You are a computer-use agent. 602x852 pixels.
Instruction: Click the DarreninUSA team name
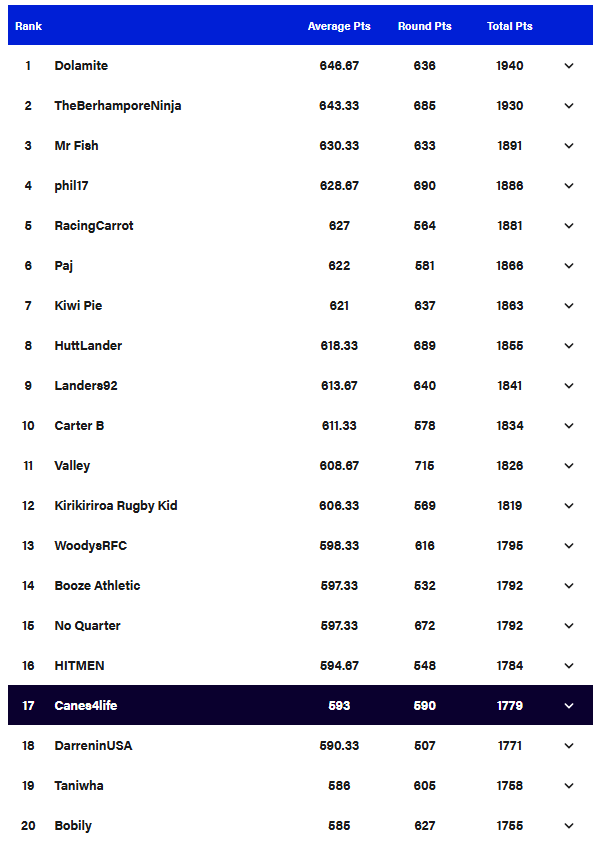tap(93, 746)
